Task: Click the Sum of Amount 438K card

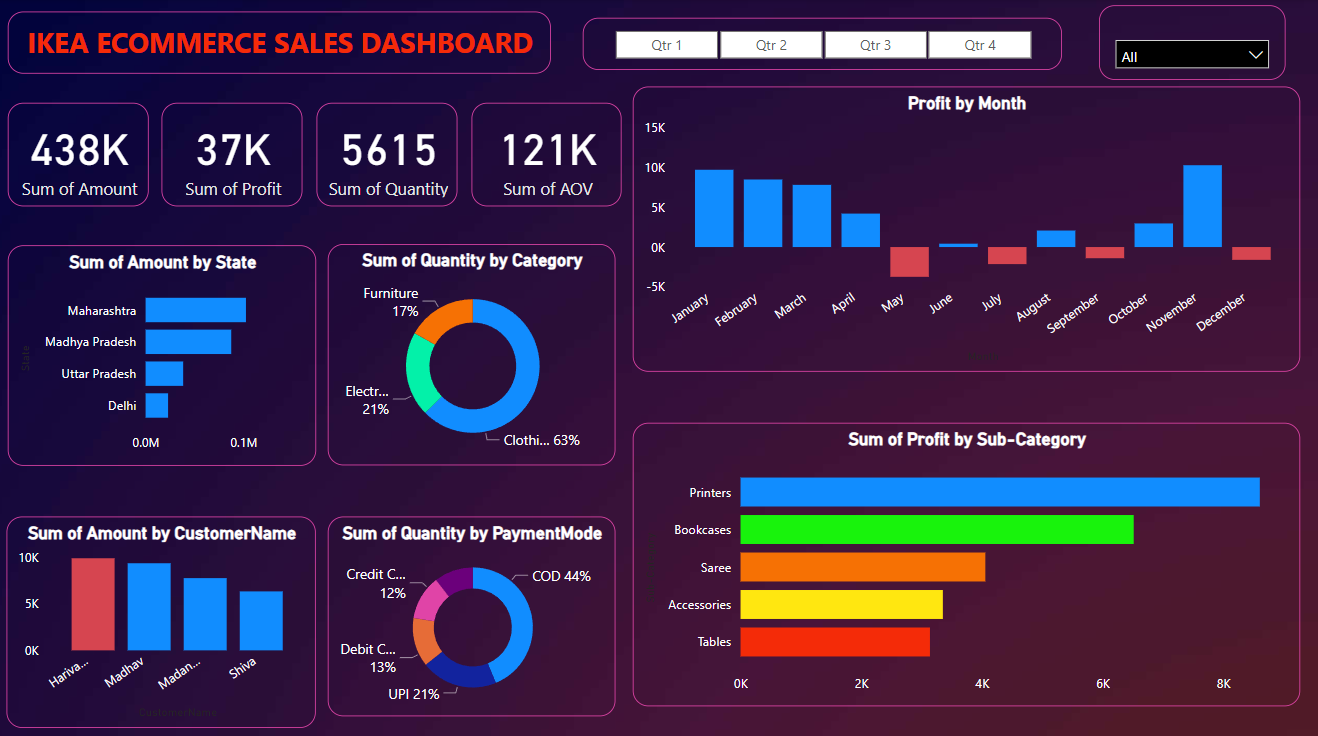Action: point(79,155)
